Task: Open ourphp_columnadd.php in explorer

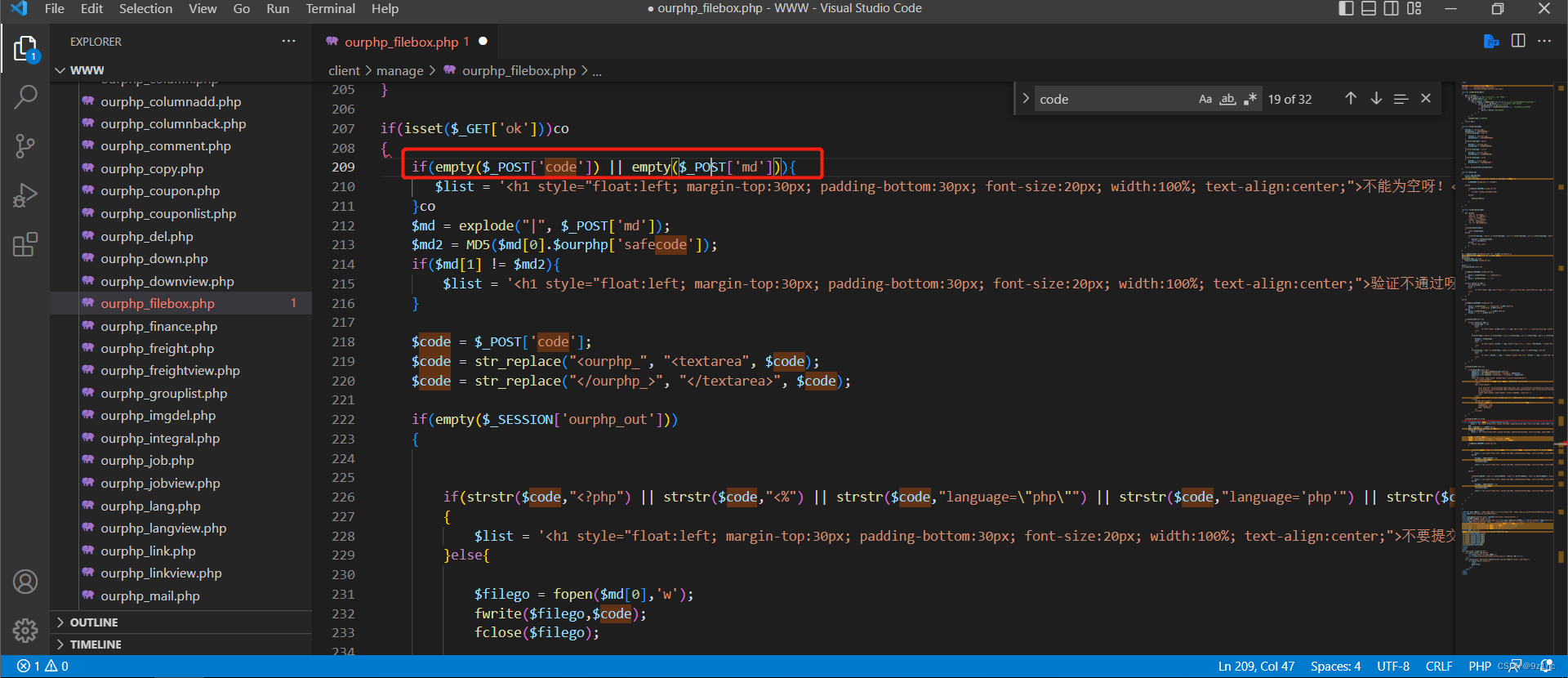Action: pos(171,101)
